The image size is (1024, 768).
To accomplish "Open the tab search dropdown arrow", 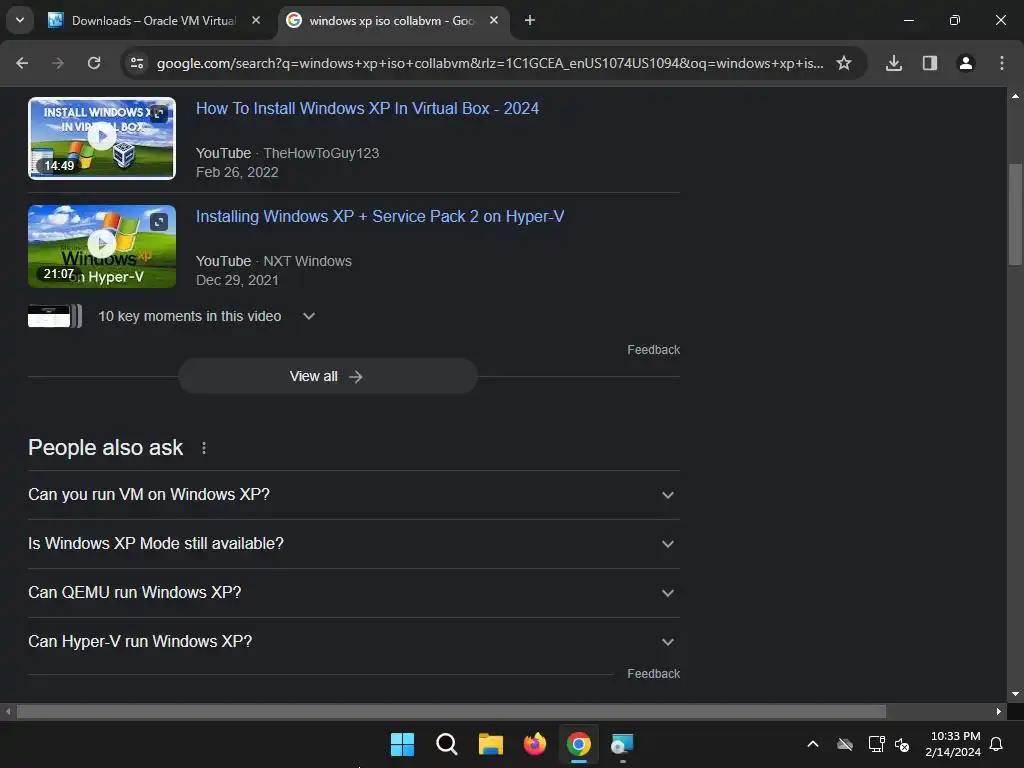I will (x=20, y=20).
